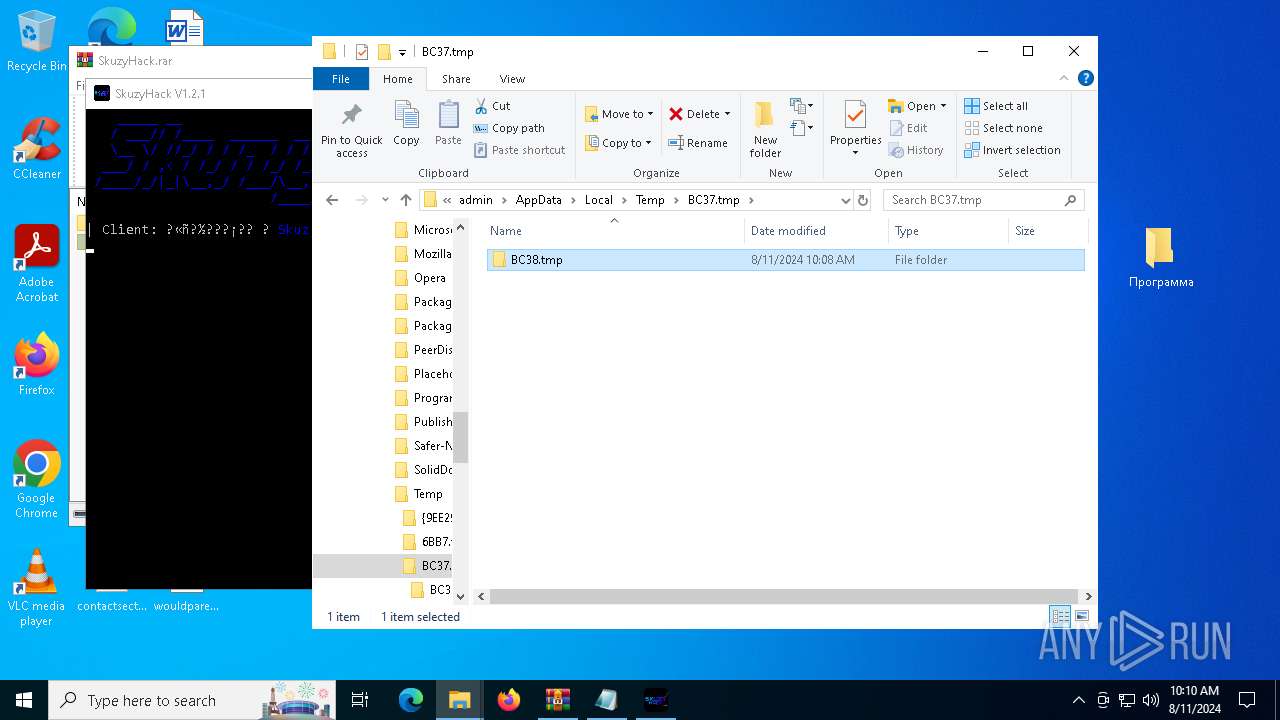The image size is (1280, 720).
Task: Open the recent locations dropdown
Action: point(385,200)
